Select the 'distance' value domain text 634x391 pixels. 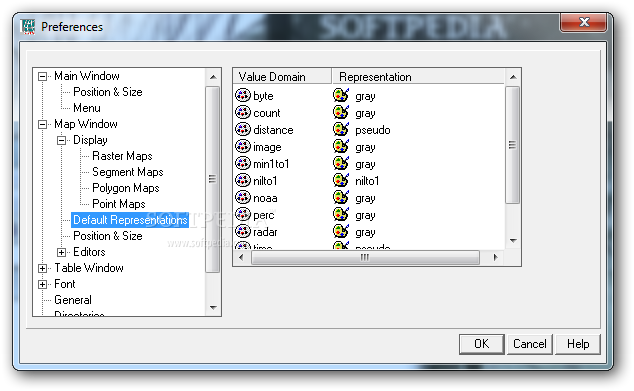(273, 130)
